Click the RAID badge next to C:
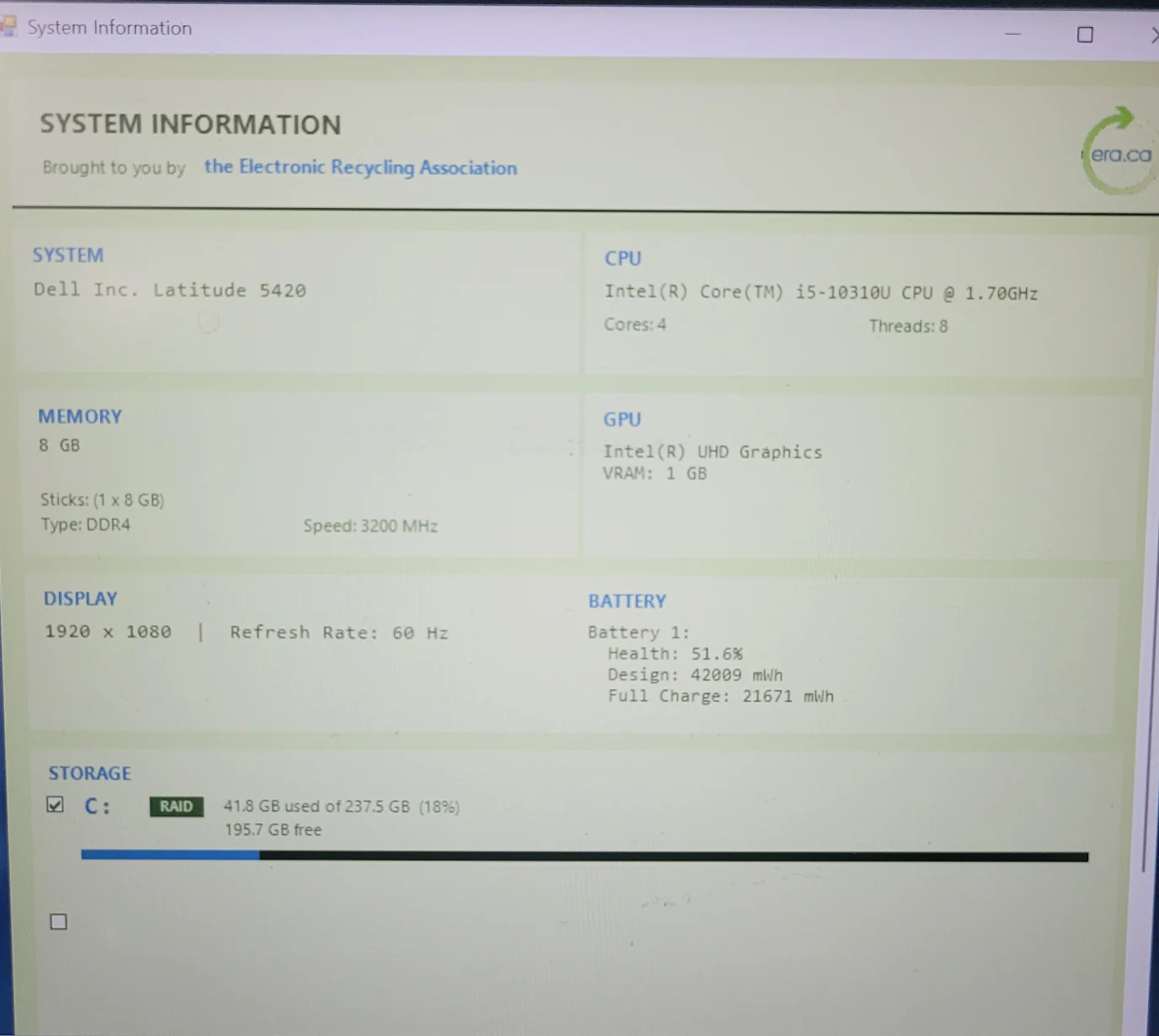This screenshot has height=1036, width=1159. [x=176, y=806]
